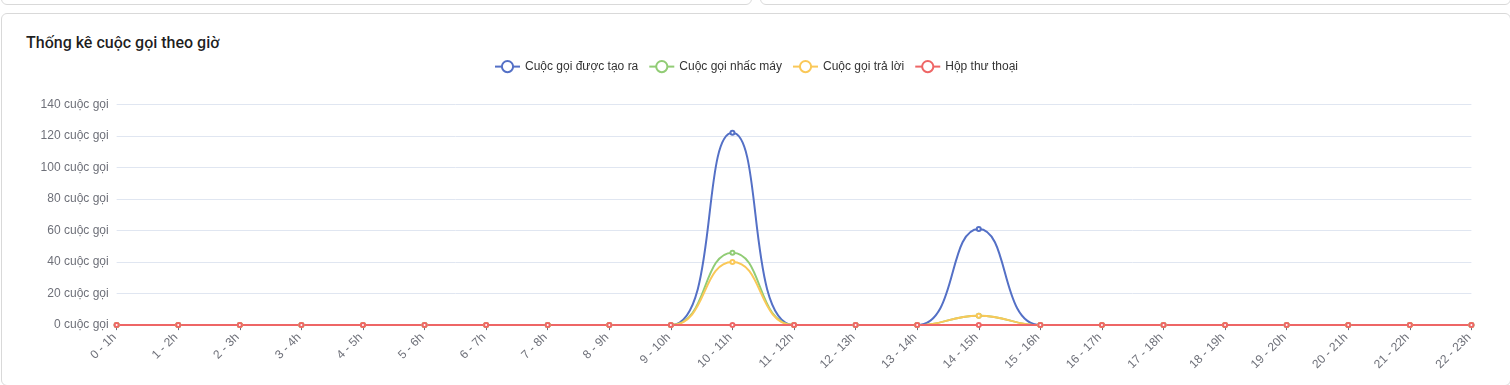Click the '120 cuộc gọi' axis label
Screen dimensions: 1510x385
pos(74,135)
